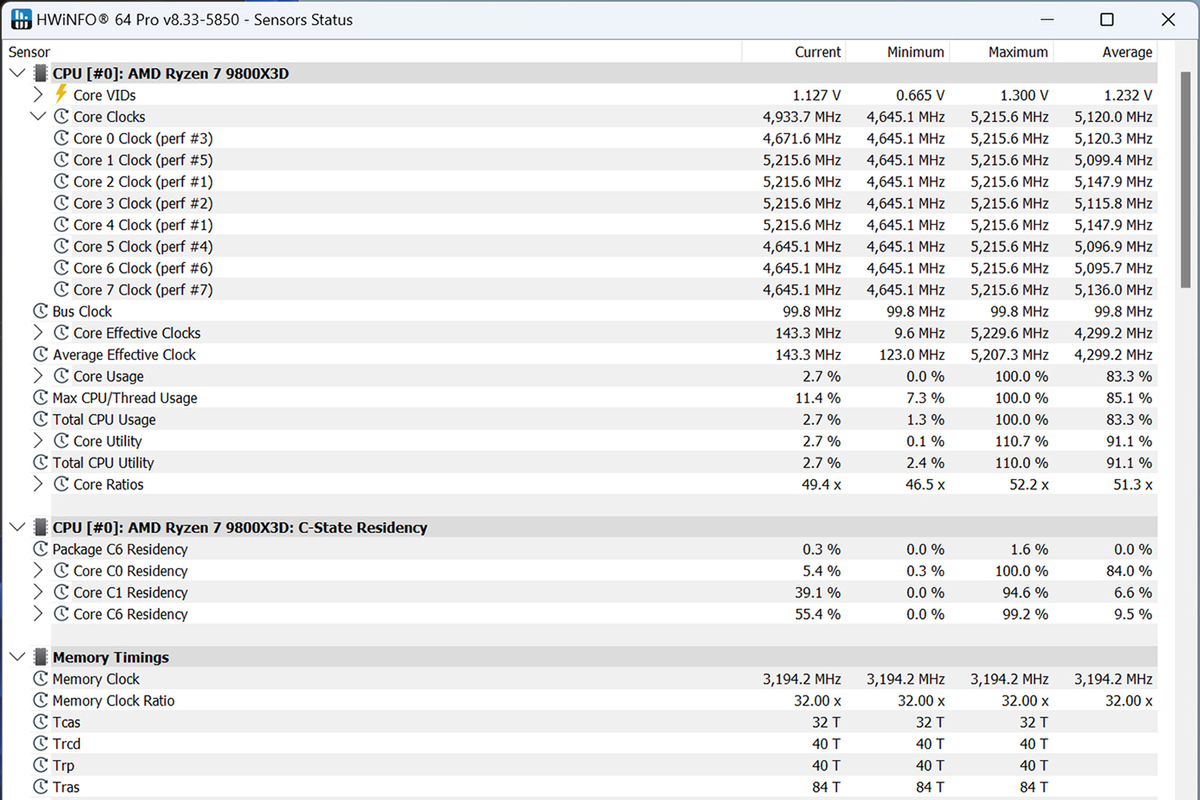Click the lightning bolt icon for Core VIDs
This screenshot has width=1200, height=800.
(61, 94)
